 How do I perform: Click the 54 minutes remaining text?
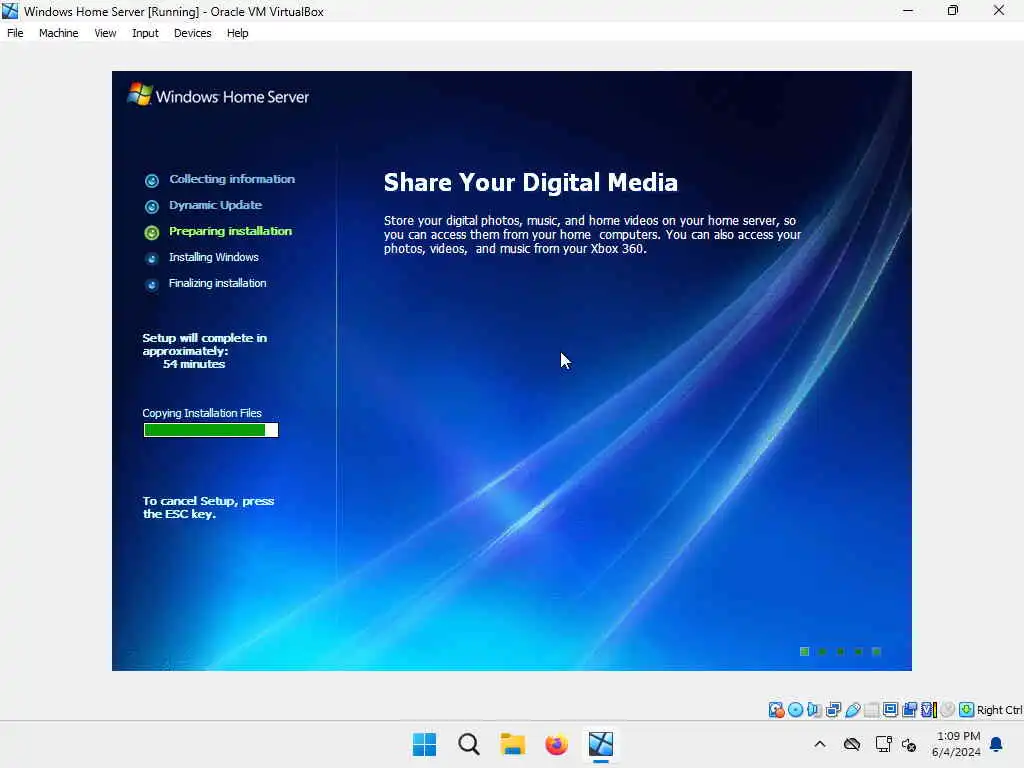194,364
